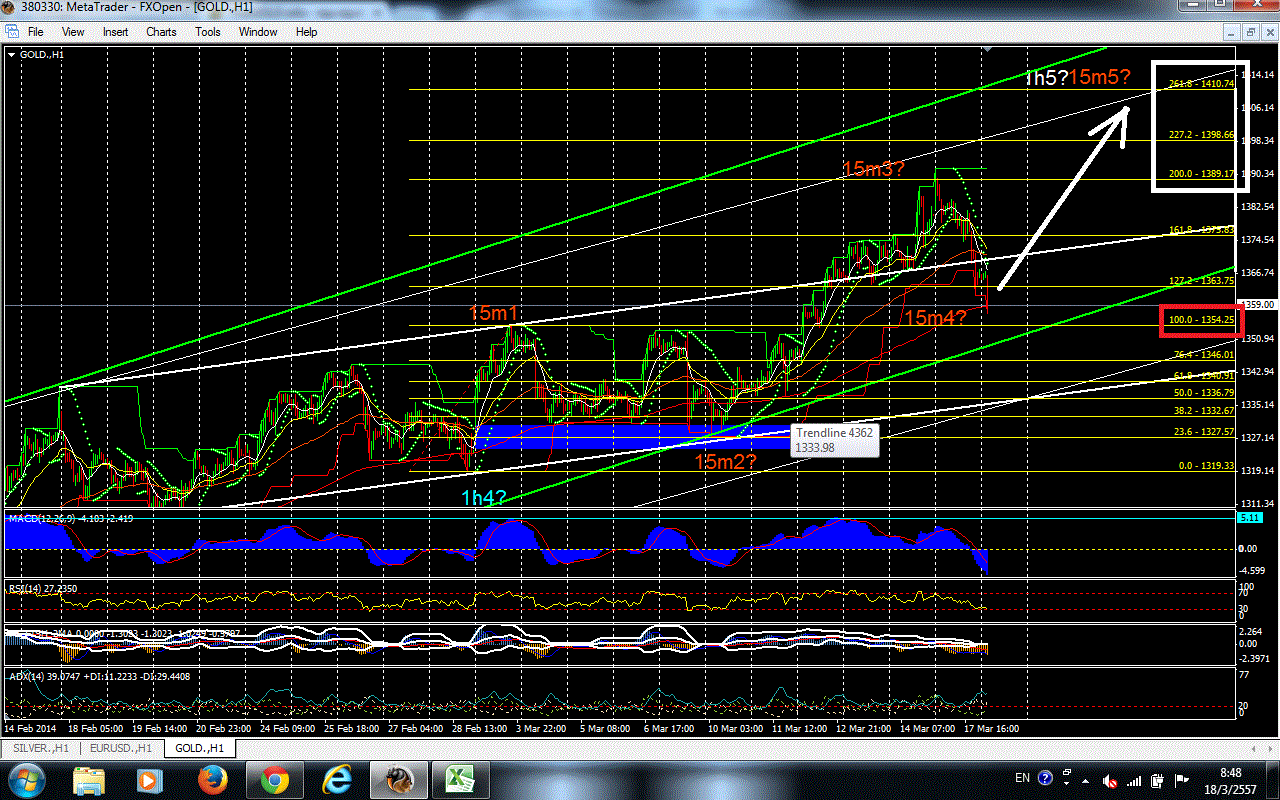This screenshot has width=1280, height=800.
Task: Click the chart document icon beside File menu
Action: [12, 32]
